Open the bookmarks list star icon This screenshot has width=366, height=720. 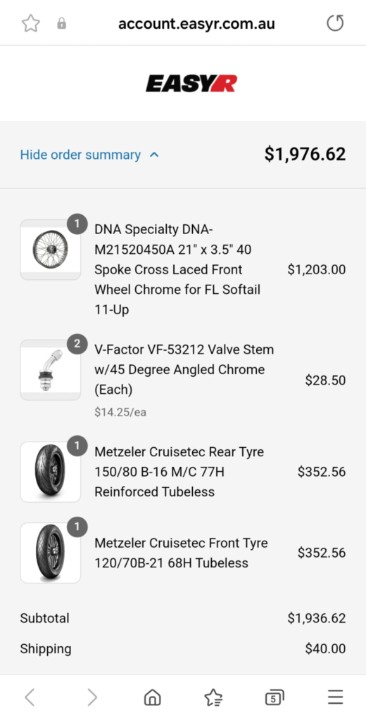coord(214,698)
